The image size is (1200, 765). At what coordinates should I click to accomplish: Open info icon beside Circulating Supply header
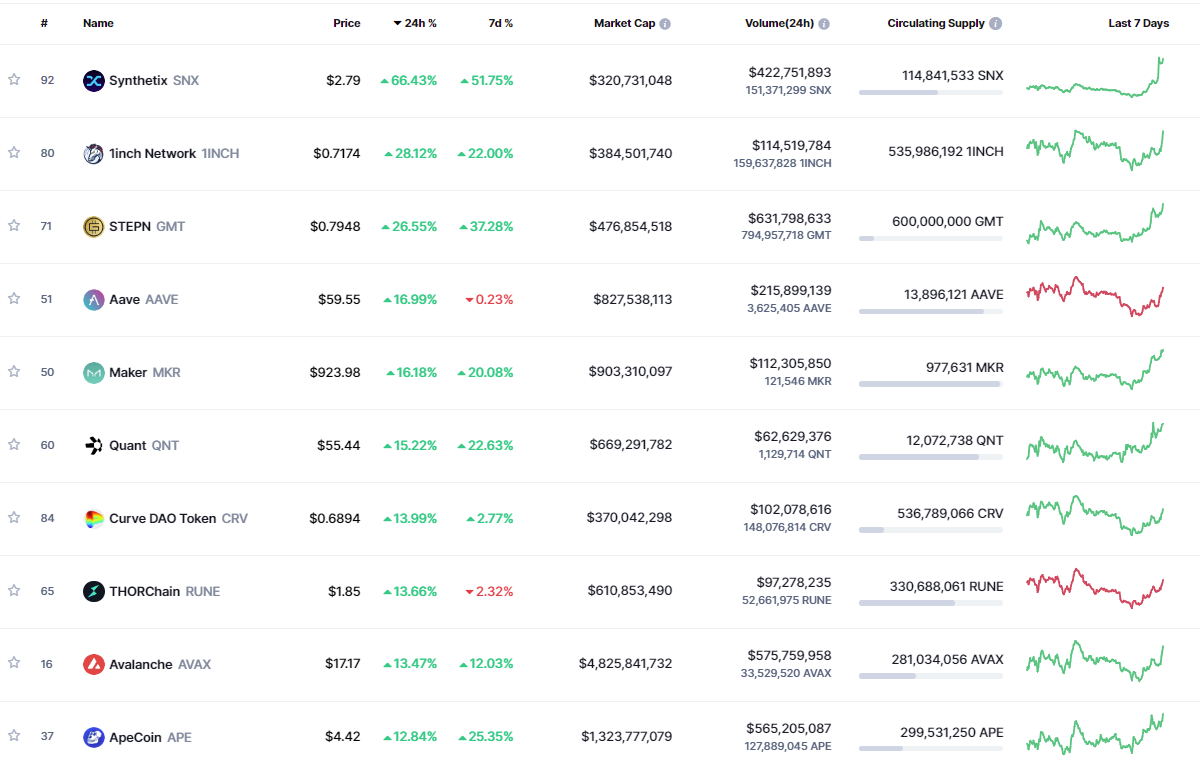click(x=995, y=23)
